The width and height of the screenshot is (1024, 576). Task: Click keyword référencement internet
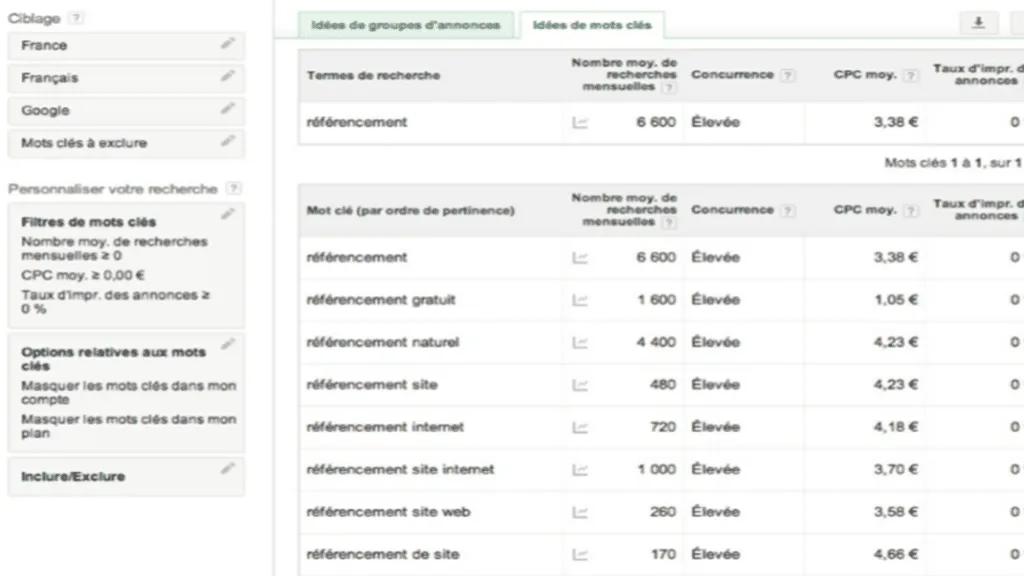pyautogui.click(x=385, y=427)
